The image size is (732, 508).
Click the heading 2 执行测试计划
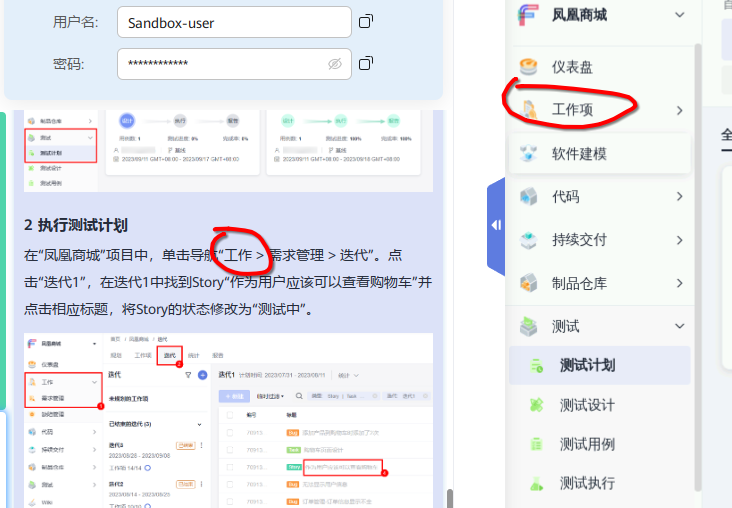(76, 226)
